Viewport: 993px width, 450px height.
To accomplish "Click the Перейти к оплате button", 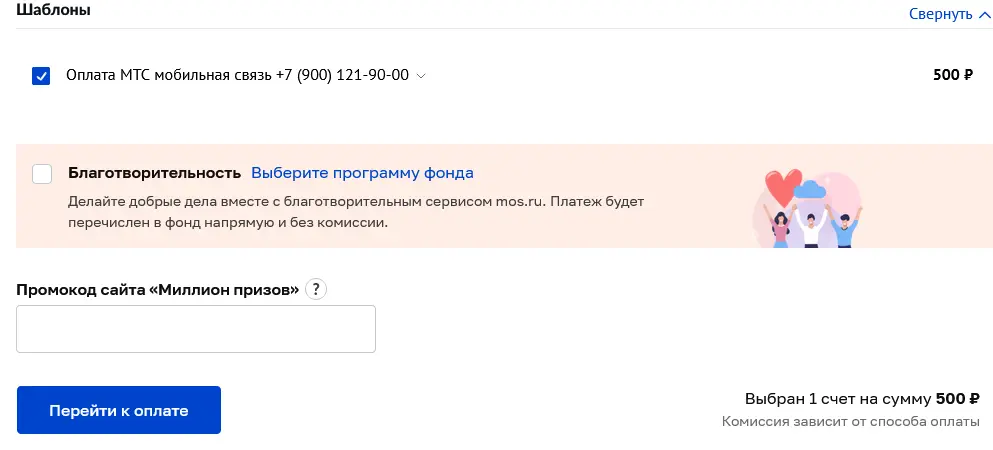I will (x=119, y=410).
